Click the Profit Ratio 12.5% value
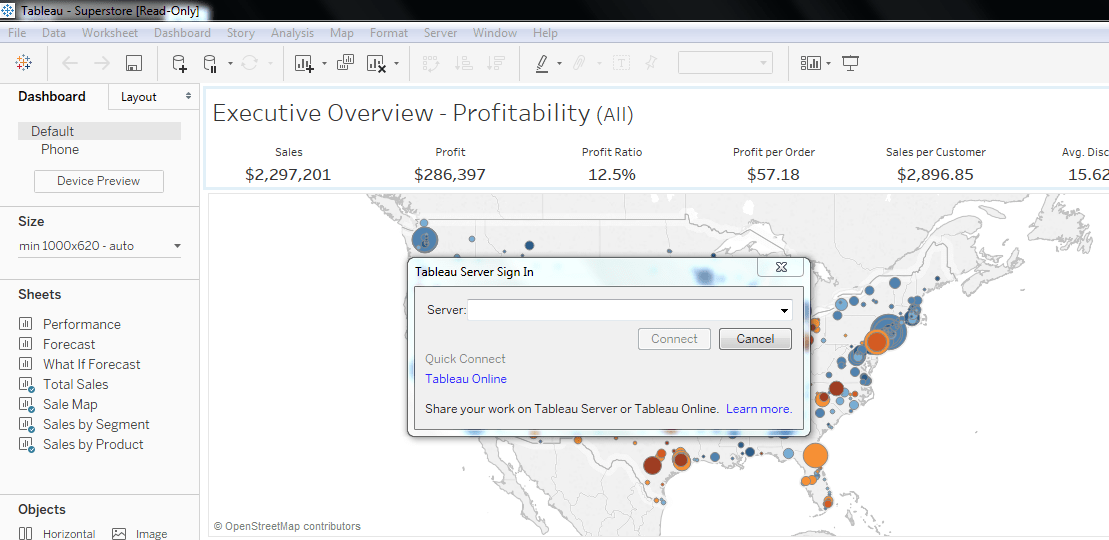 pyautogui.click(x=612, y=175)
